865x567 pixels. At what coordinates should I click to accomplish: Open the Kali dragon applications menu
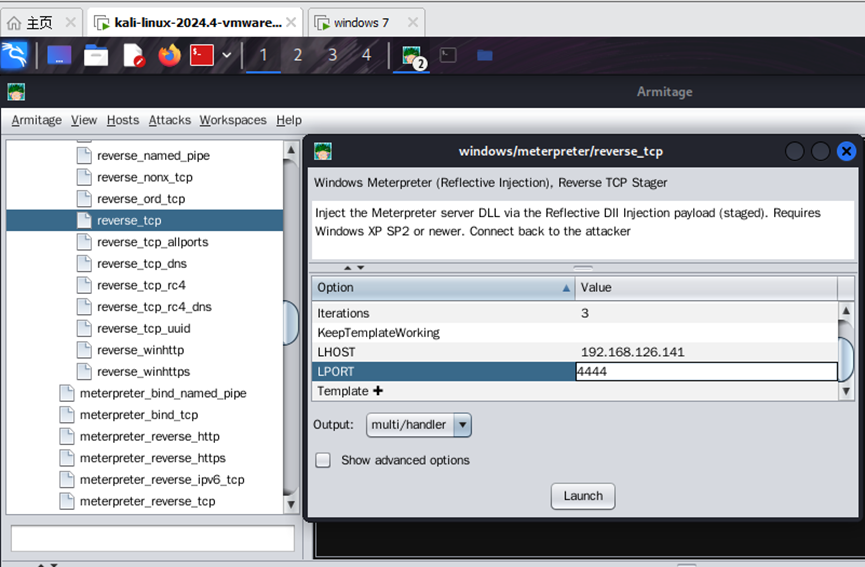click(14, 55)
